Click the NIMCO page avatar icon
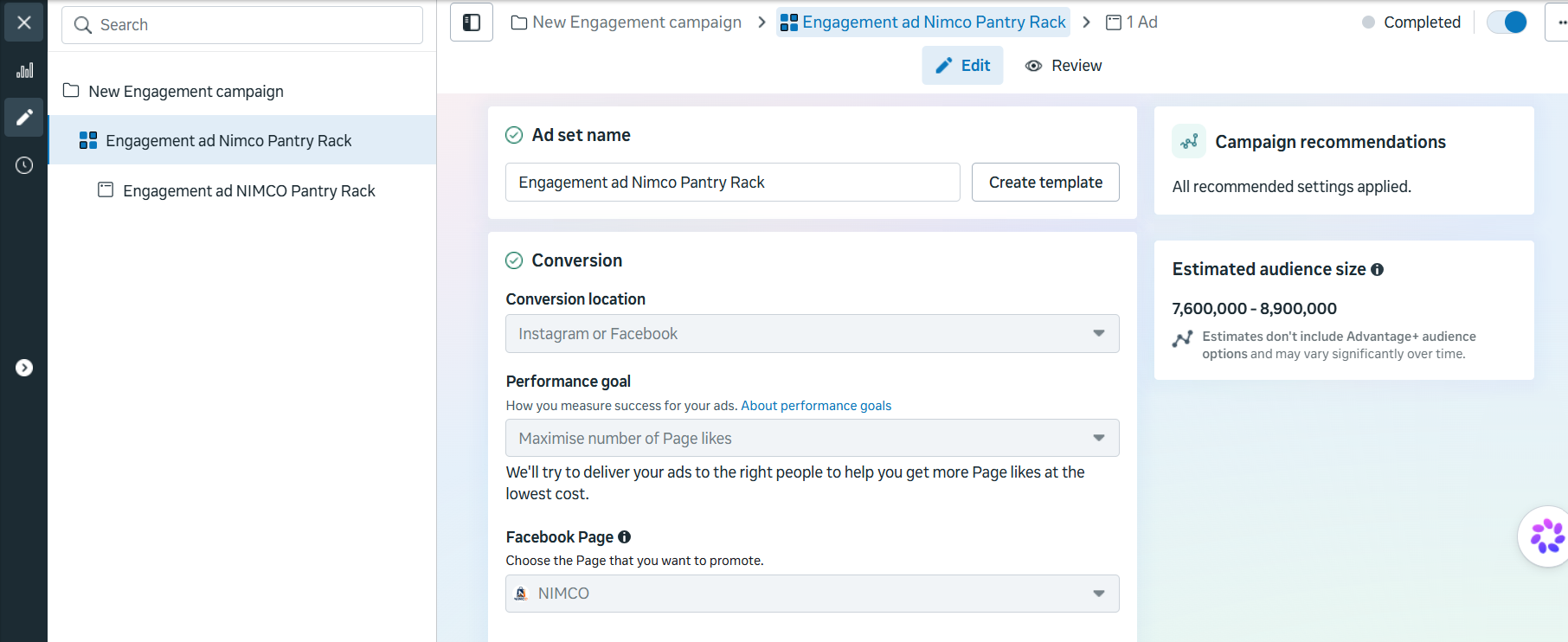 click(521, 594)
